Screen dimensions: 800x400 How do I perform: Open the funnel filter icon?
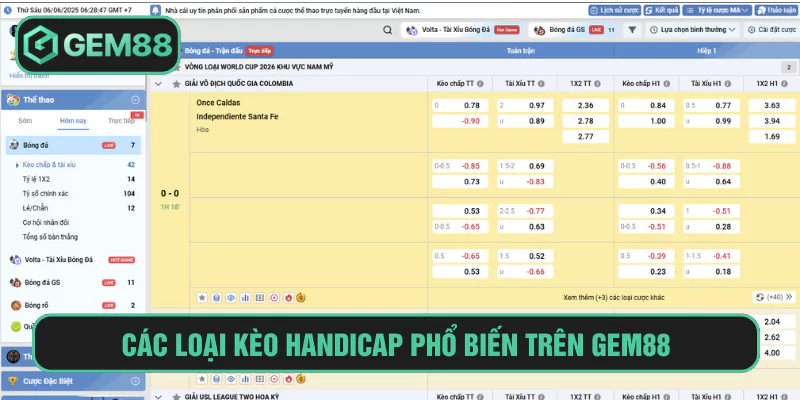pyautogui.click(x=632, y=30)
